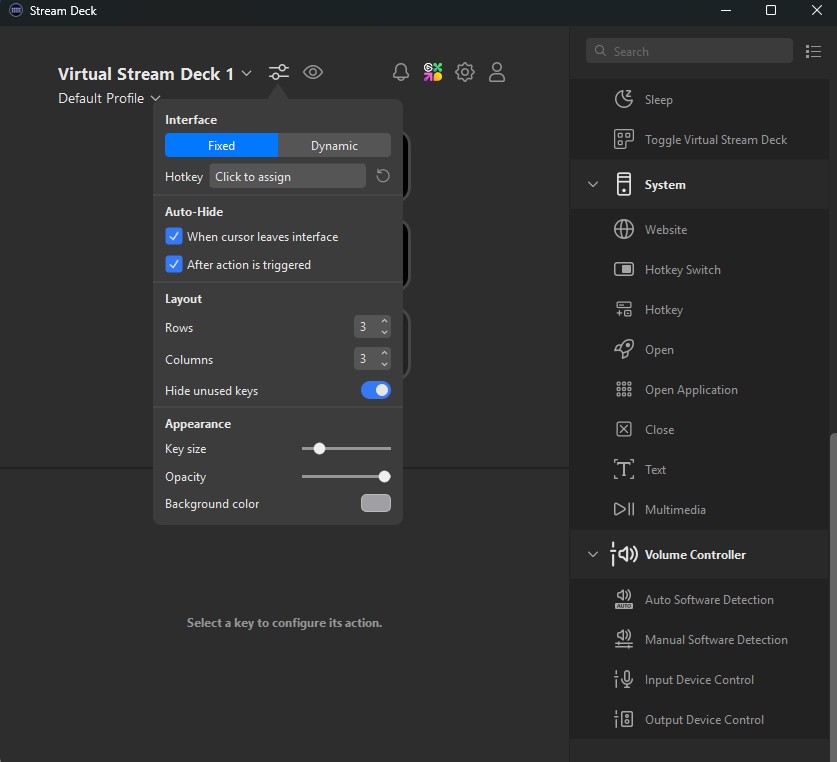Collapse the Volume Controller category
Screen dimensions: 837x762
(x=593, y=555)
